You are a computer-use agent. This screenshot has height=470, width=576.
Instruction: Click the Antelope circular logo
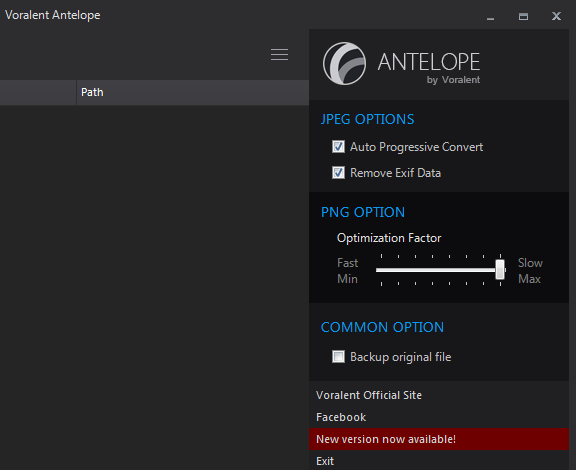click(x=344, y=64)
